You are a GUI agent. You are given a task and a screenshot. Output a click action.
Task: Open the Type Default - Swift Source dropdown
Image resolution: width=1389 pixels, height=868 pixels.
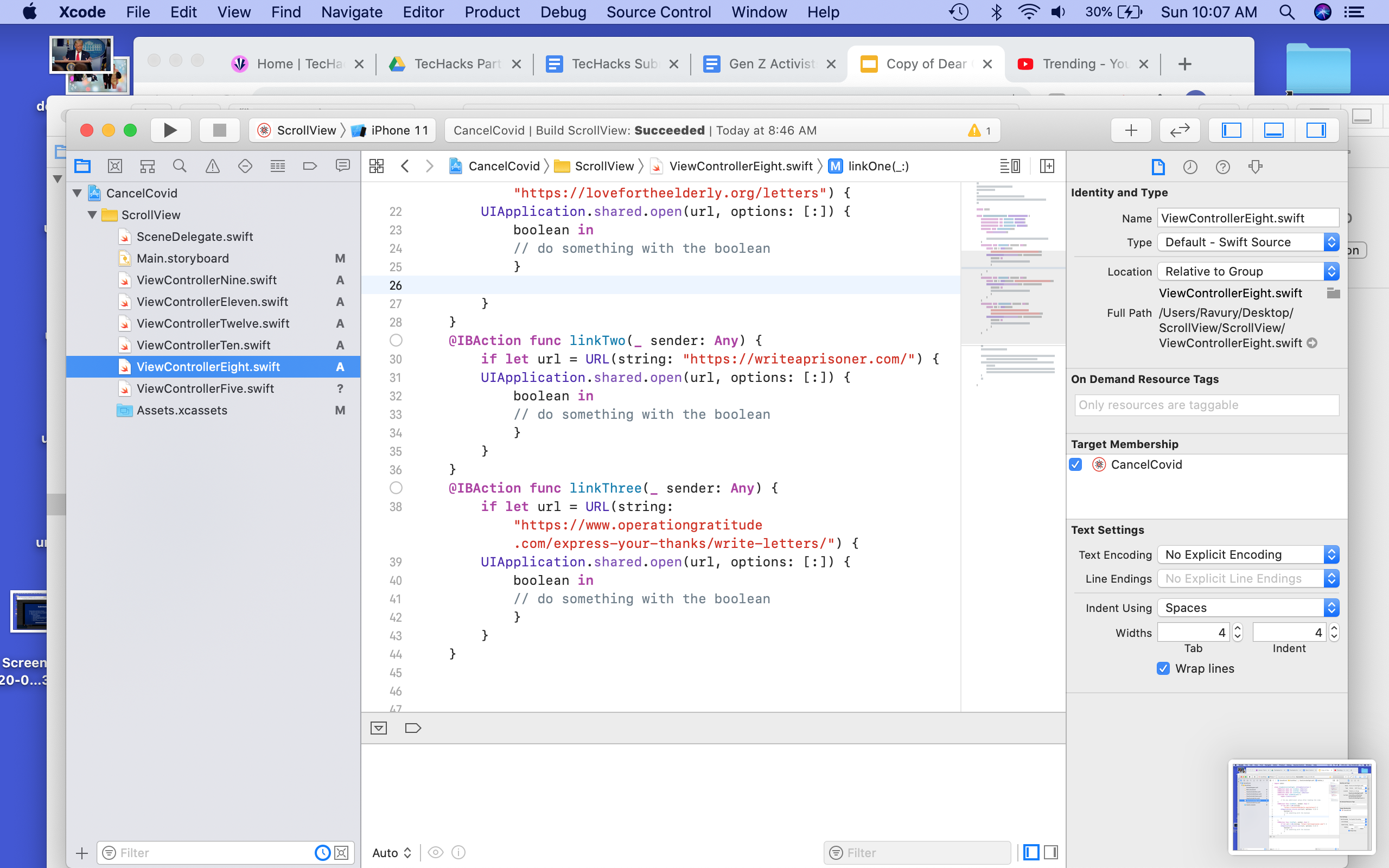pyautogui.click(x=1248, y=242)
